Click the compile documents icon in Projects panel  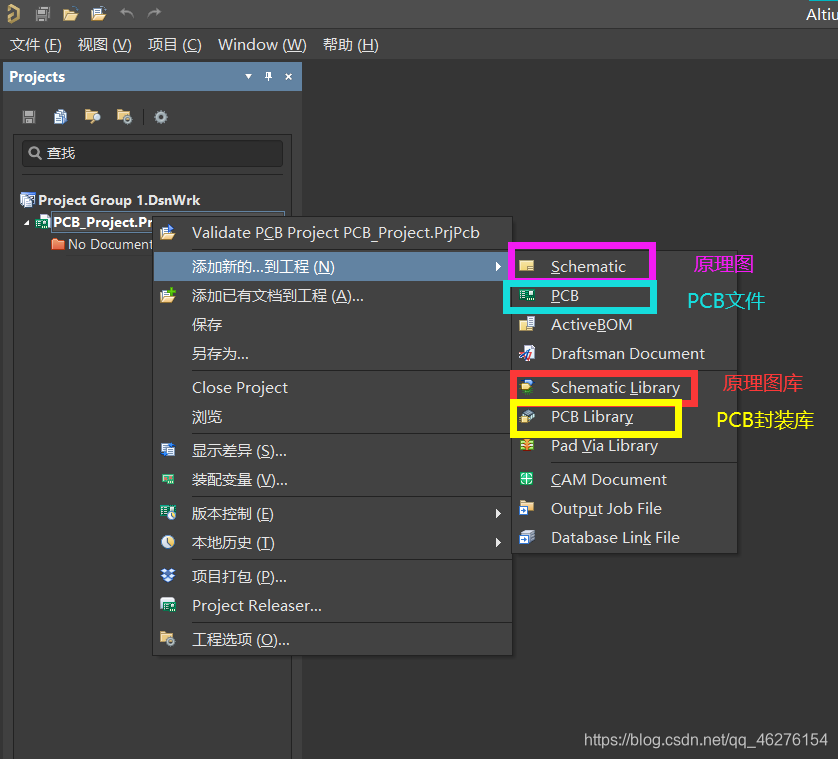coord(60,117)
